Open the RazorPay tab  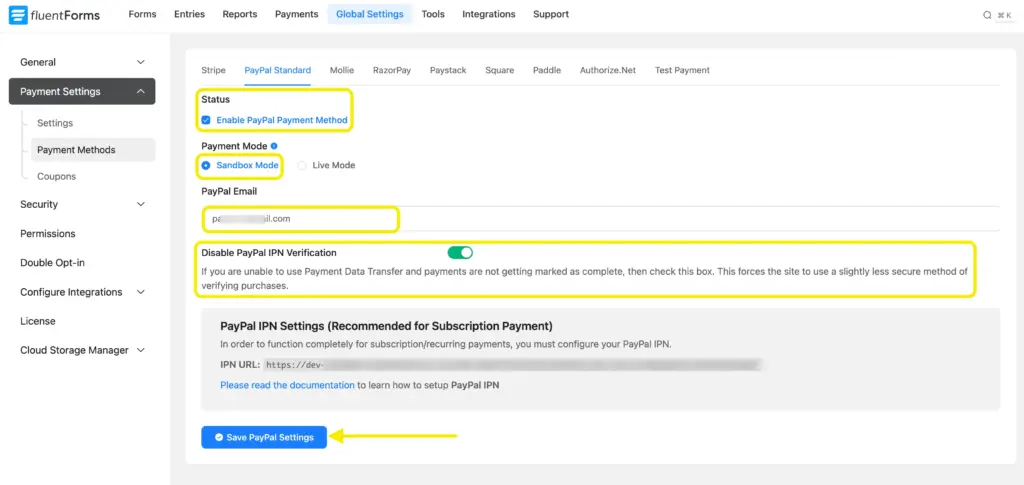[x=392, y=70]
